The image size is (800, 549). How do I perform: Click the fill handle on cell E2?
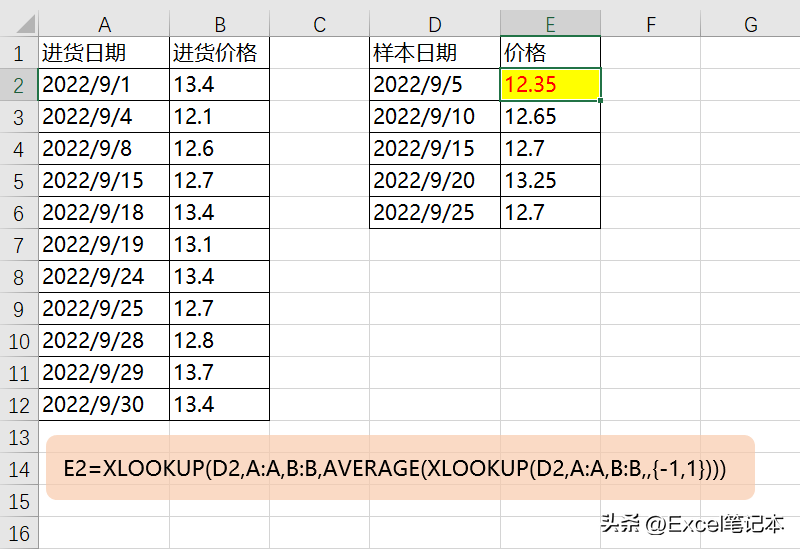(x=600, y=101)
